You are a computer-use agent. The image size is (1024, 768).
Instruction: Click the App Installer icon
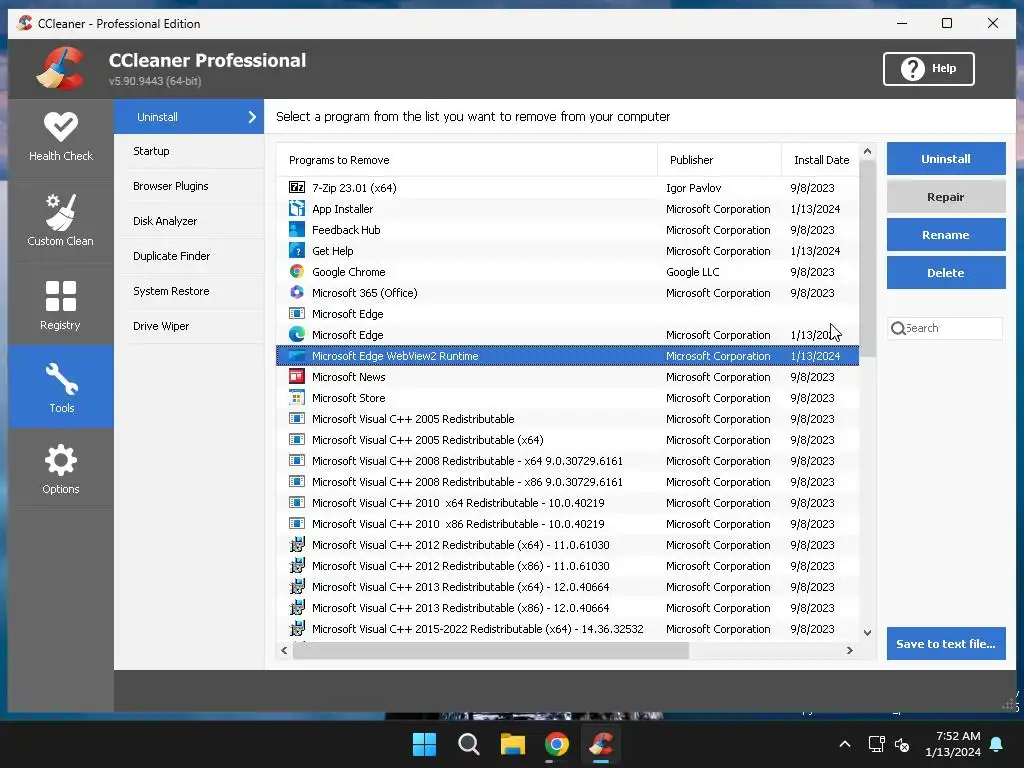click(x=296, y=208)
